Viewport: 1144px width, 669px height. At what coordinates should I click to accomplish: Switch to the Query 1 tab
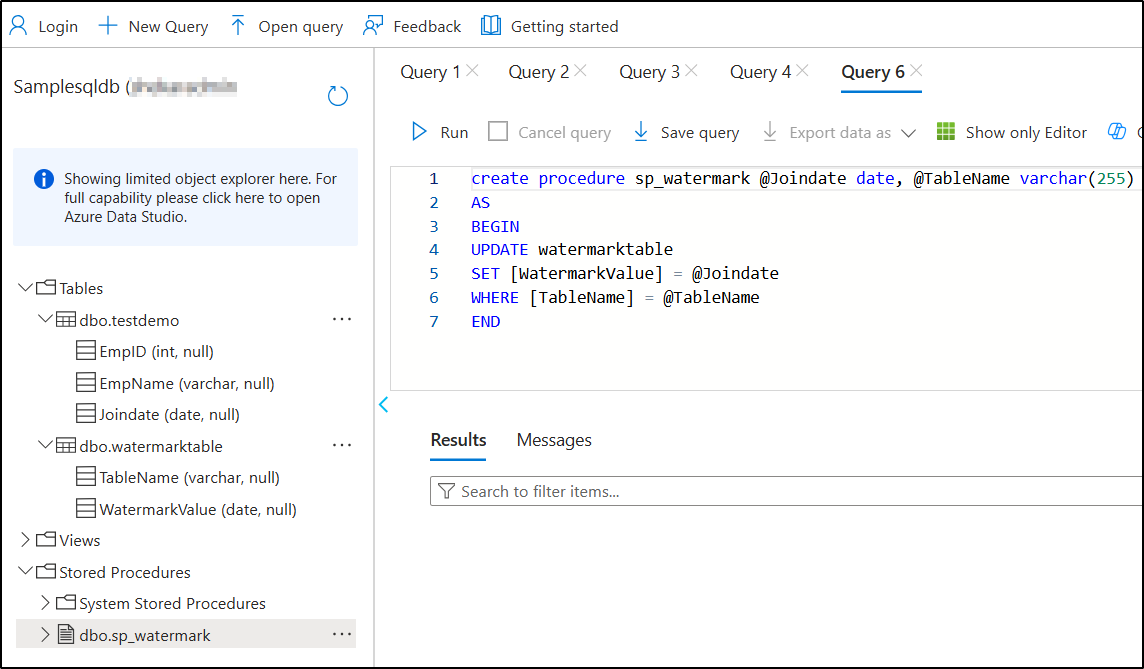(x=430, y=72)
